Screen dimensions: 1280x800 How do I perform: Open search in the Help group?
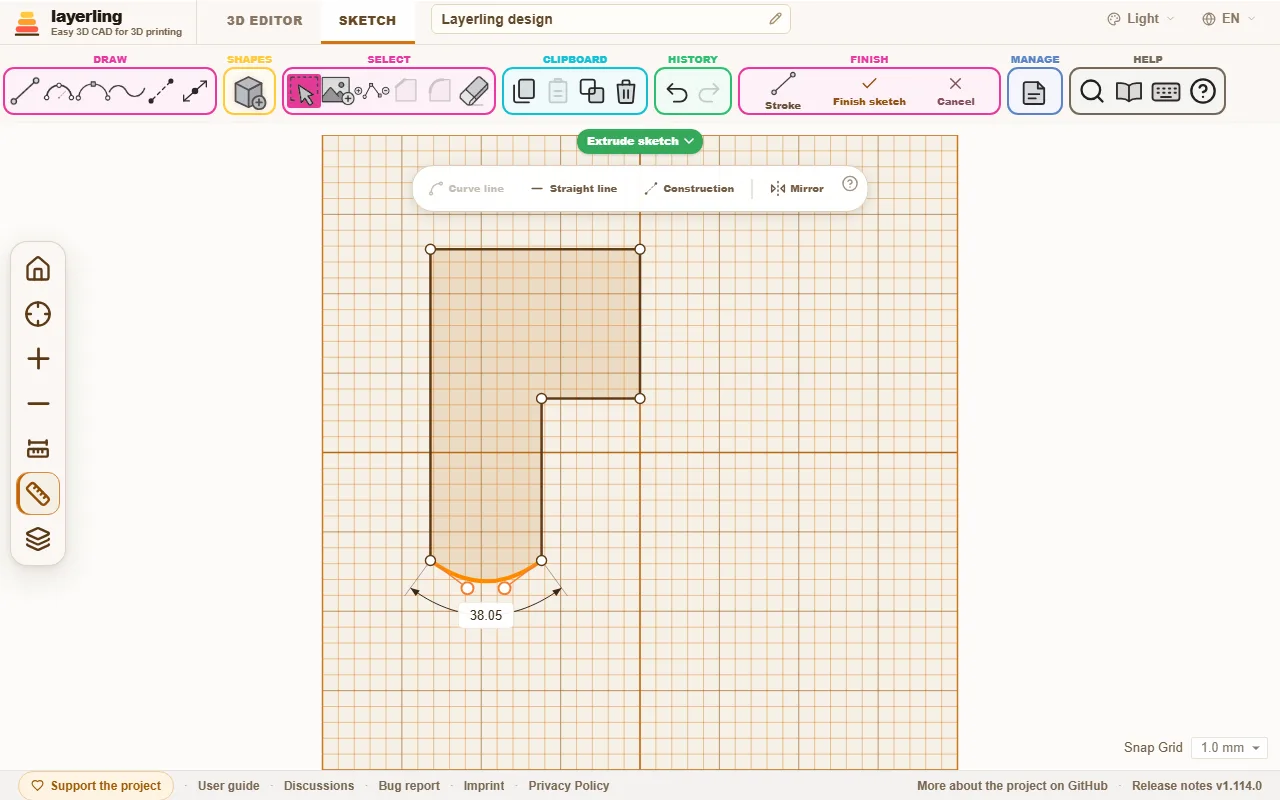pos(1092,92)
